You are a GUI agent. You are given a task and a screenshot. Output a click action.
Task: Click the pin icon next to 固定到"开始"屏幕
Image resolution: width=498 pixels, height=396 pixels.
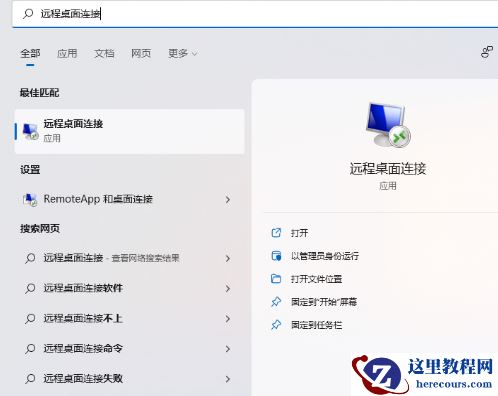(276, 302)
